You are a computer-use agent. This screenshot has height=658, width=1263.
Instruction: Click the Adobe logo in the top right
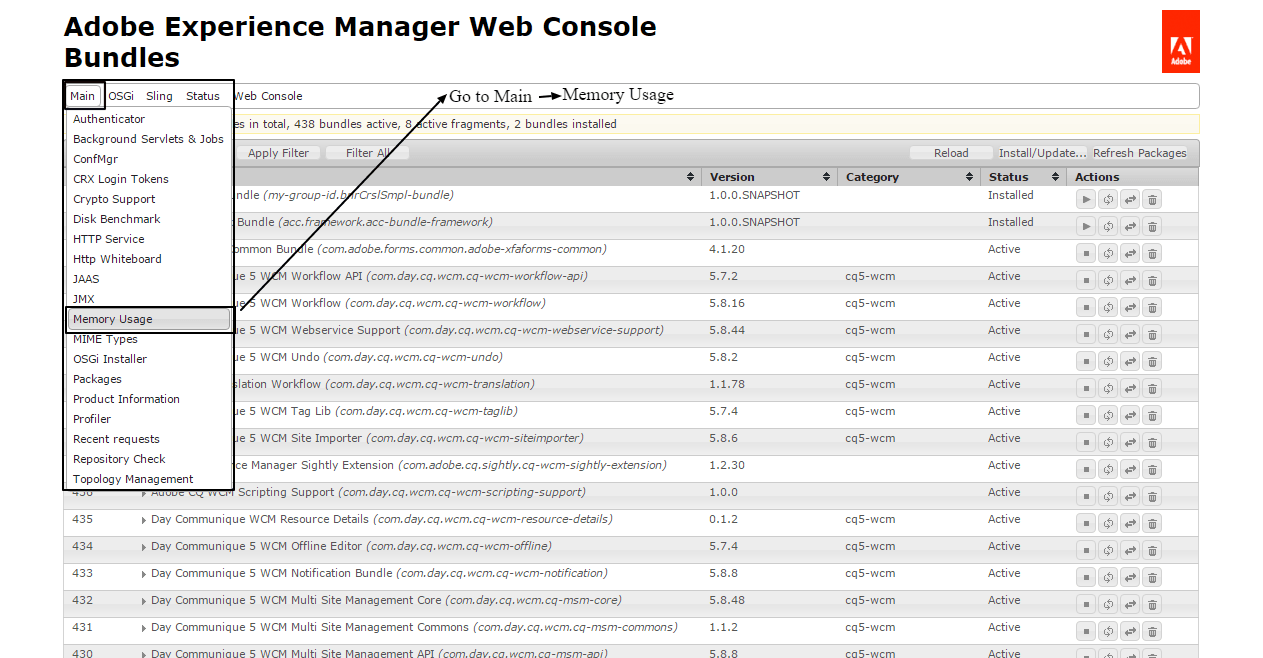point(1180,41)
